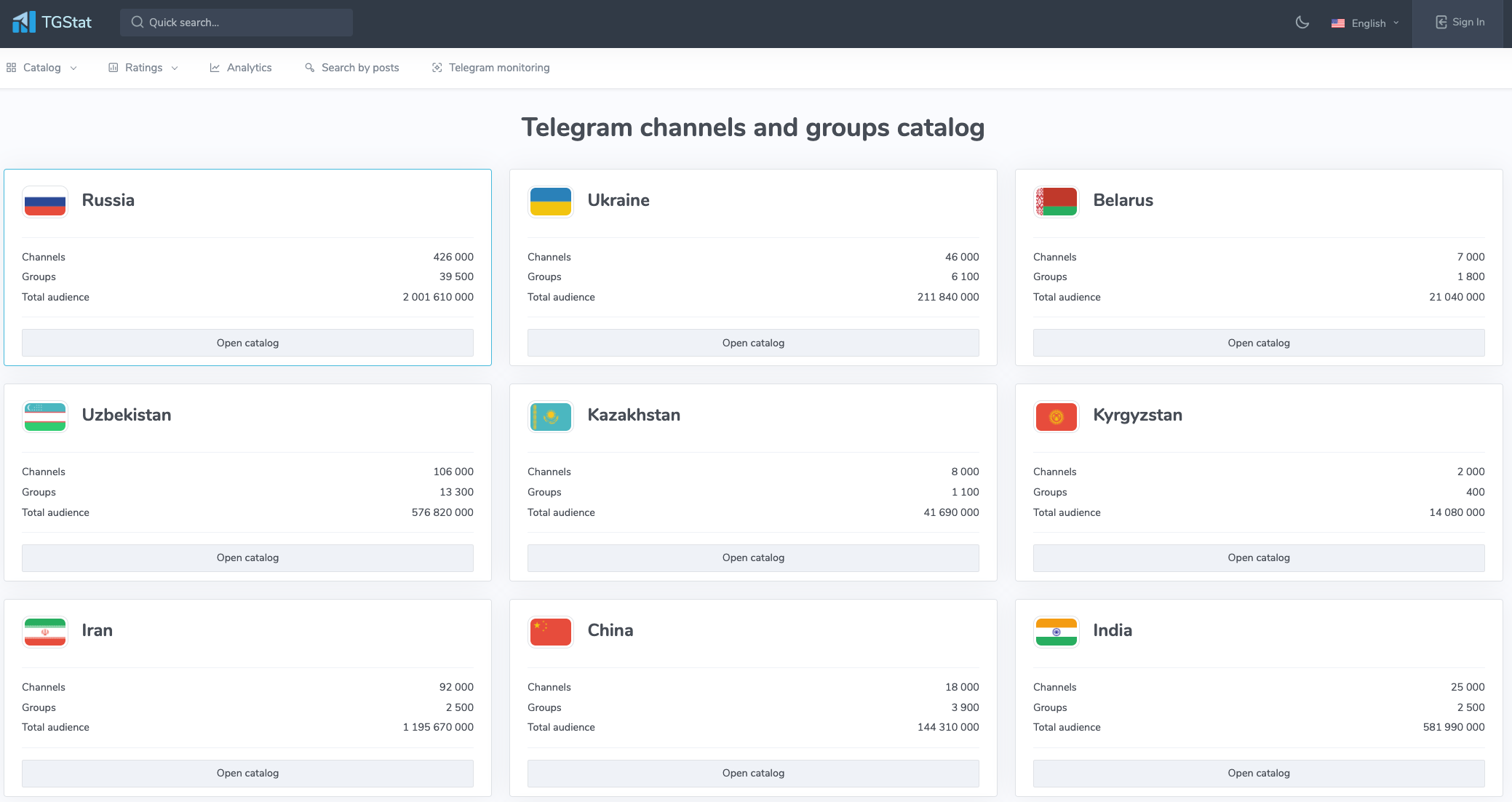Screen dimensions: 1512x802
Task: Click Belarus total audience 21 040 000
Action: click(x=1457, y=297)
